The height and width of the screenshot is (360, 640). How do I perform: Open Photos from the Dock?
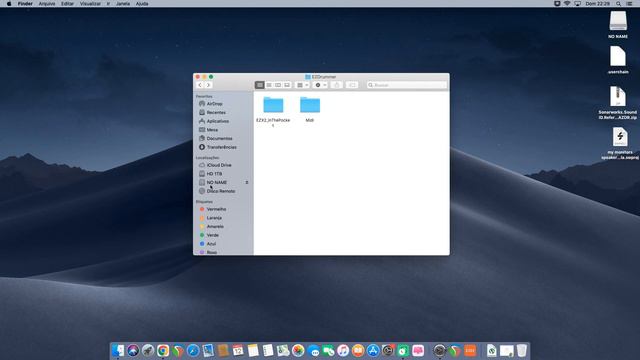click(298, 351)
